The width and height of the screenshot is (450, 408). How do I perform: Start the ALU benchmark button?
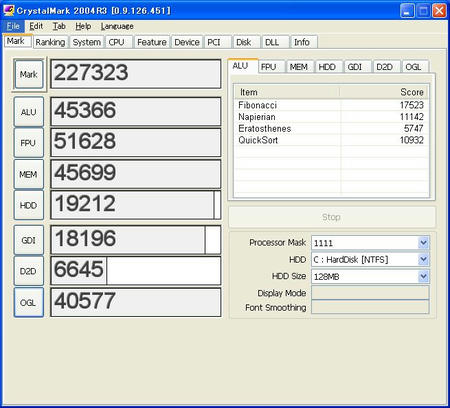29,112
